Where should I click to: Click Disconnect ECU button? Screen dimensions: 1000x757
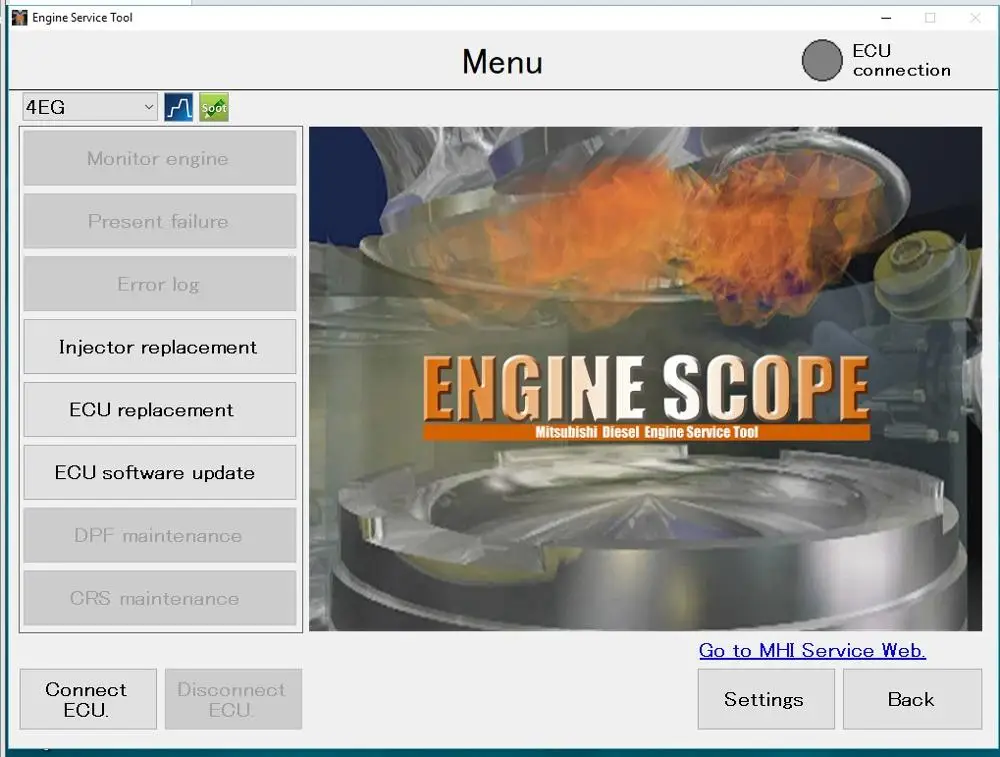pyautogui.click(x=233, y=699)
